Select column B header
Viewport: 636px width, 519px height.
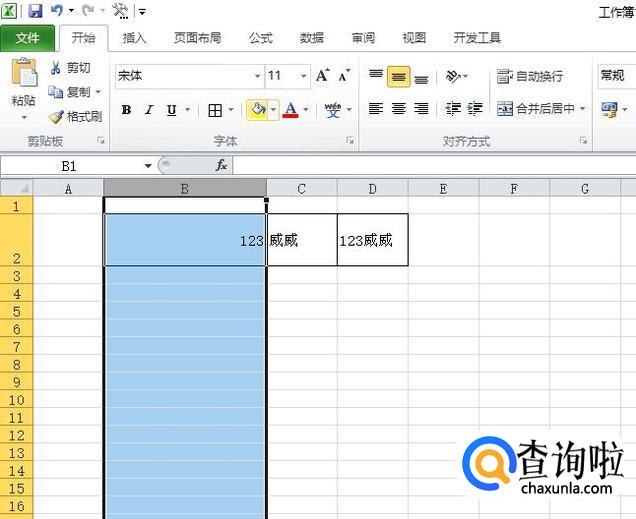[185, 189]
